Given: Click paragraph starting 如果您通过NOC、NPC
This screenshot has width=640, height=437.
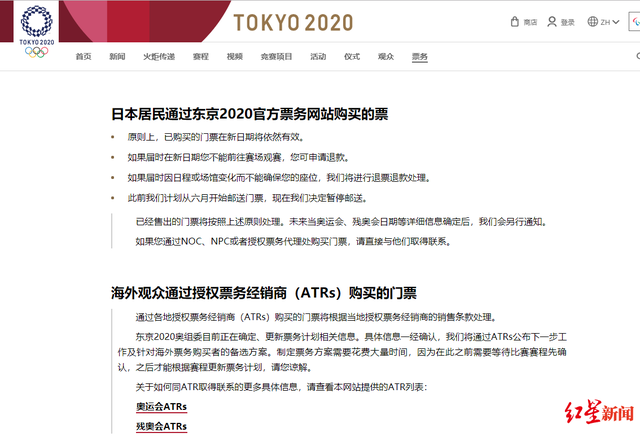Looking at the screenshot, I should pyautogui.click(x=293, y=242).
